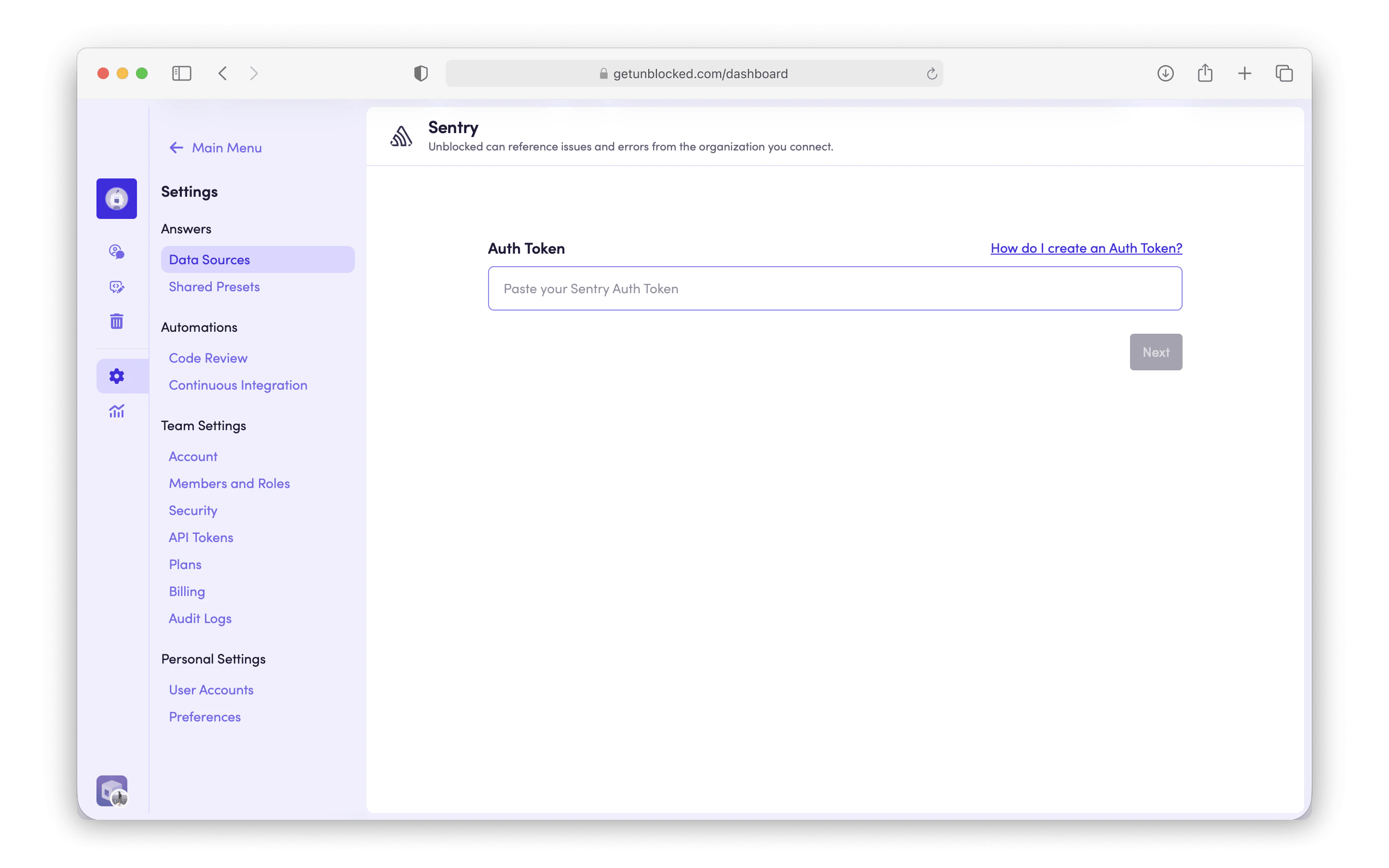Open the 'How do I create an Auth Token?' link

[x=1085, y=248]
